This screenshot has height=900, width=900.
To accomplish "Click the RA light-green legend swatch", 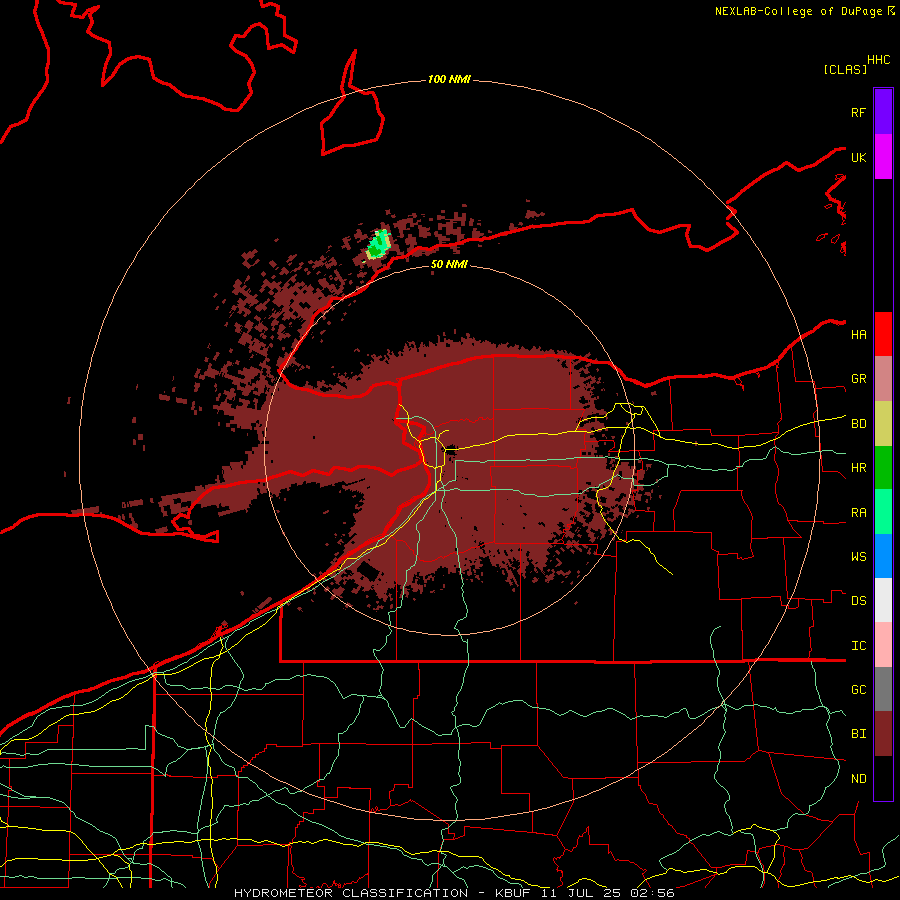I will [x=883, y=512].
